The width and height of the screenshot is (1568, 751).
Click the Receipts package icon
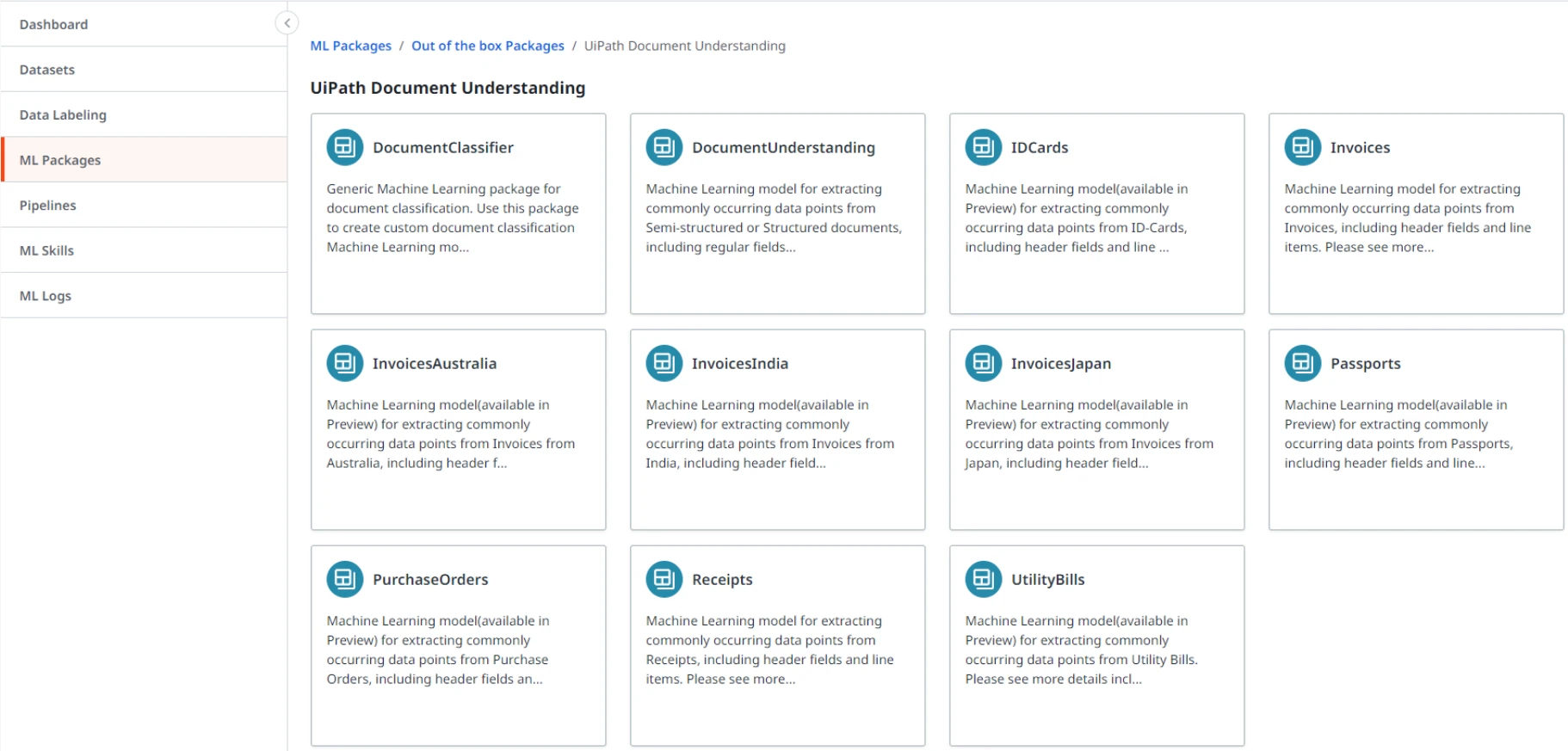(664, 579)
